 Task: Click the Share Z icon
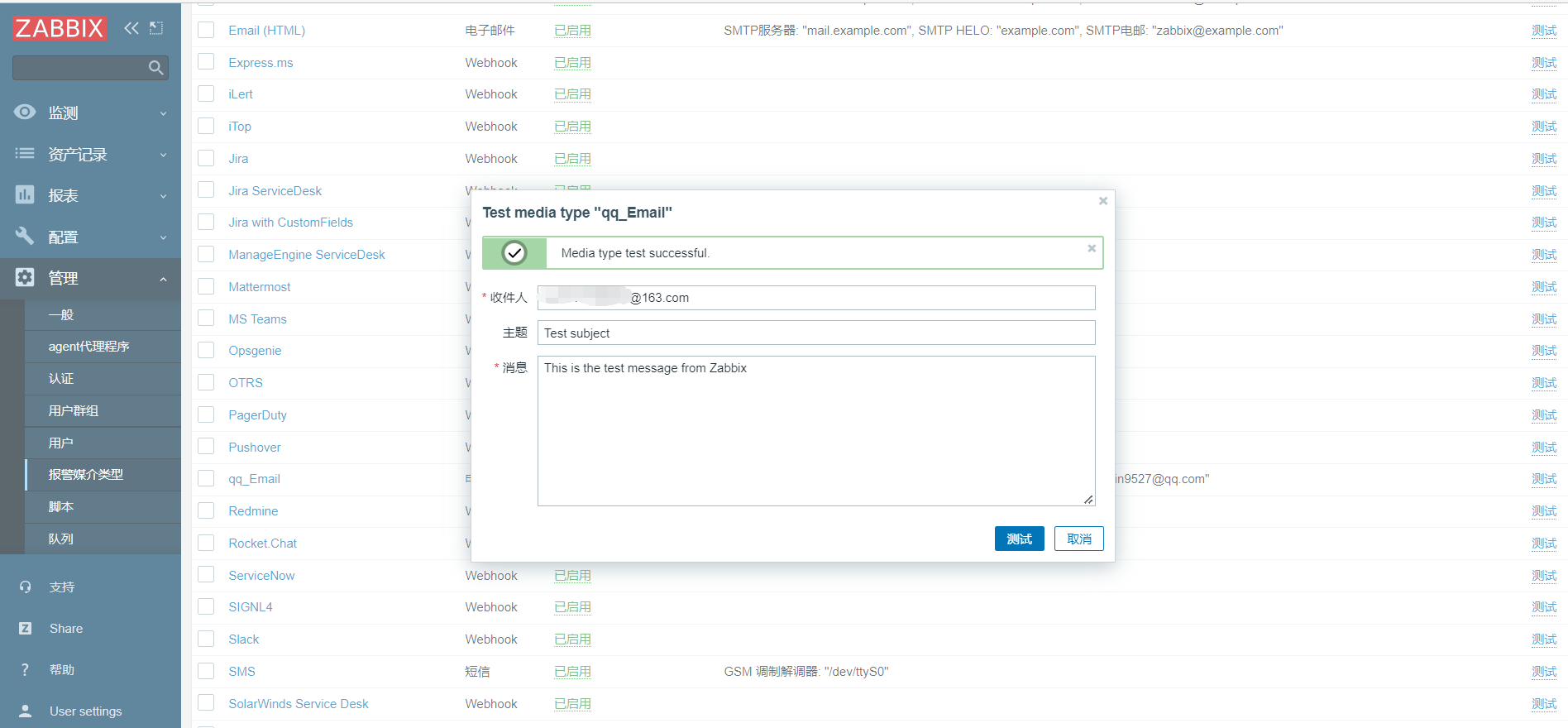(x=26, y=628)
